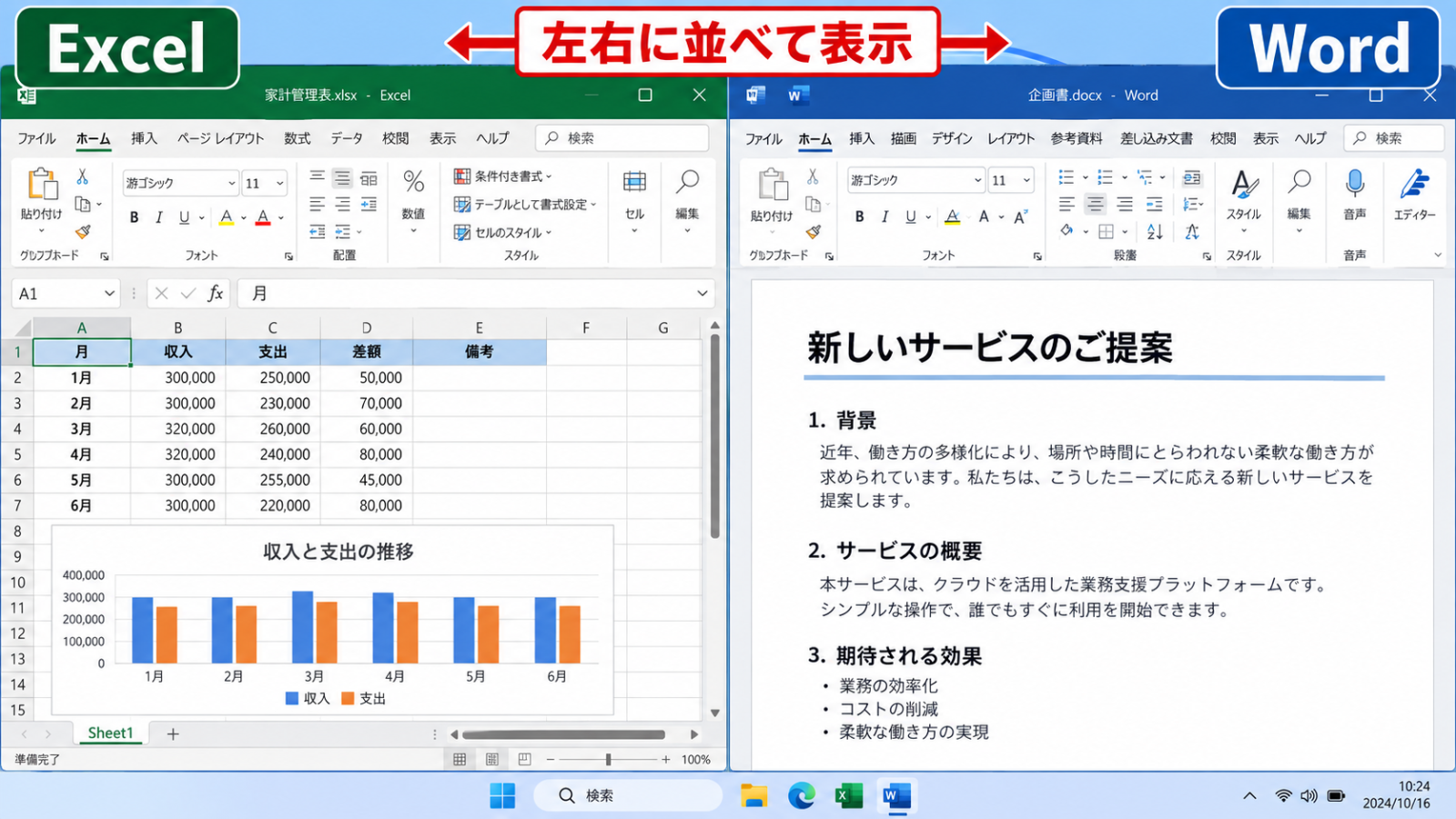The height and width of the screenshot is (819, 1456).
Task: Click Excel's yellow fill color swatch
Action: [227, 218]
